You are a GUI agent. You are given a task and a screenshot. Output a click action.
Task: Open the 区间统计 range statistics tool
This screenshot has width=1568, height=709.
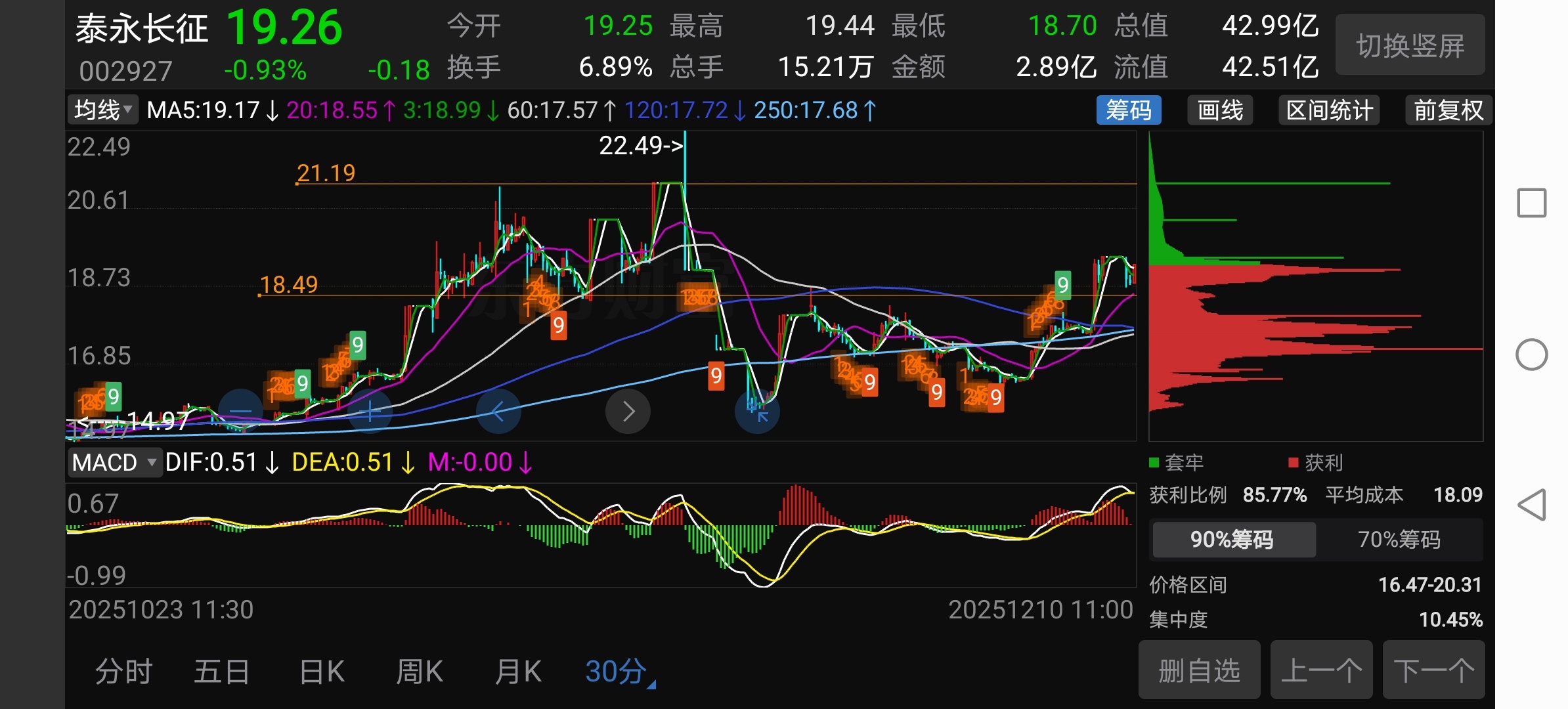pyautogui.click(x=1329, y=110)
